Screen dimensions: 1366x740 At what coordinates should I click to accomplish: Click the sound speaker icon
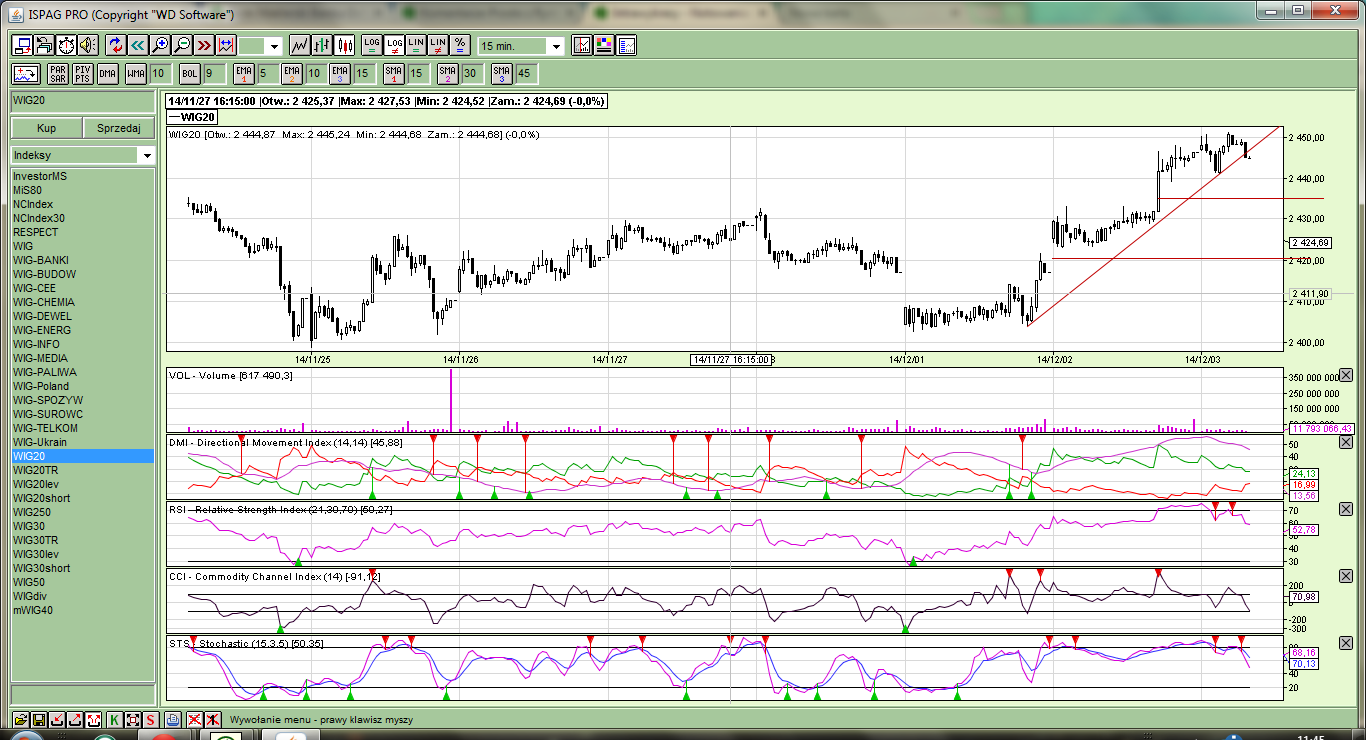(88, 45)
